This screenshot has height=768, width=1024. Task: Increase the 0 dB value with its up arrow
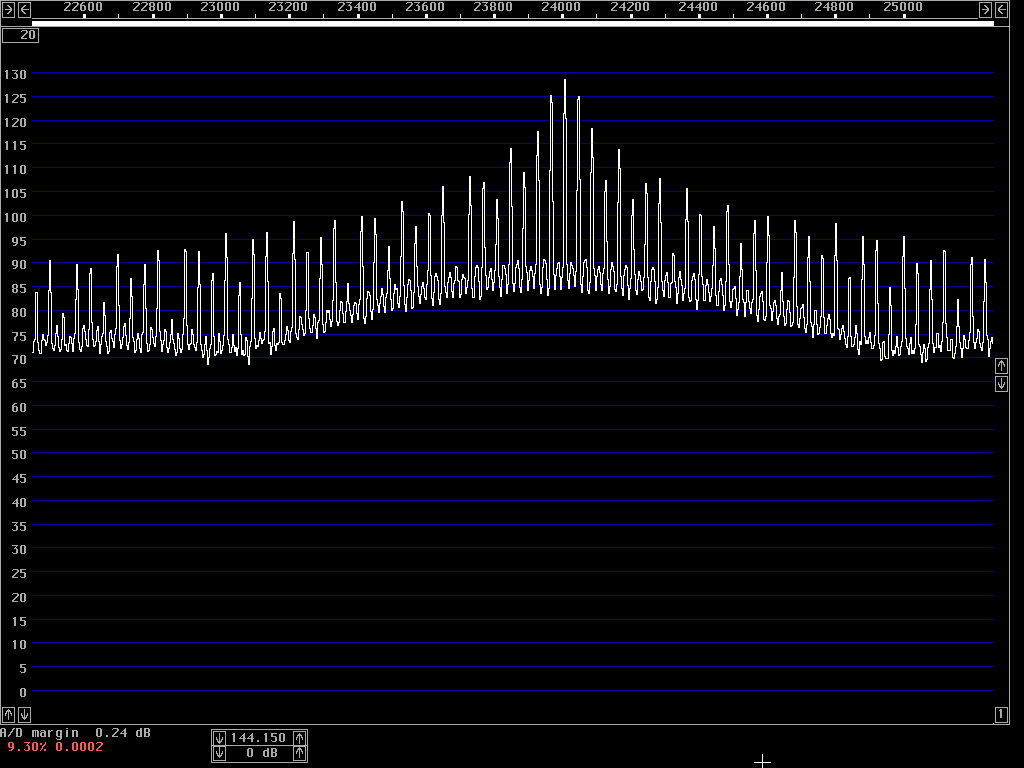click(300, 754)
